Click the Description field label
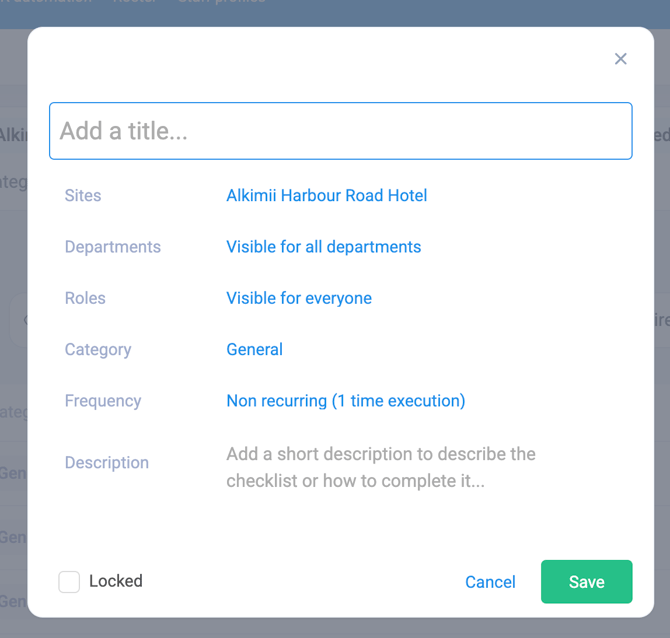 tap(107, 463)
